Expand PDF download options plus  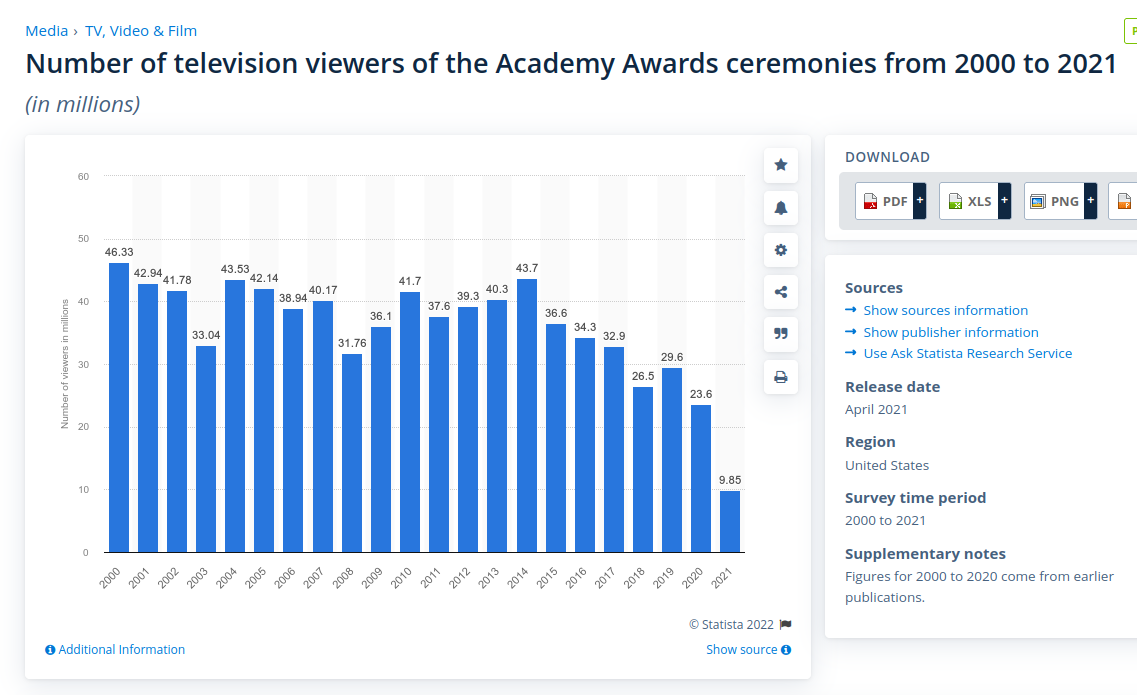pyautogui.click(x=919, y=201)
